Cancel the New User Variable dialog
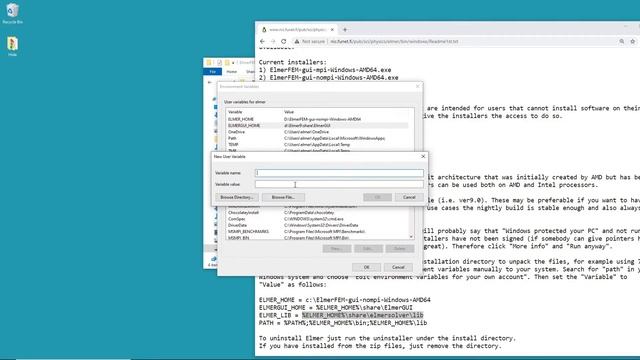The image size is (640, 360). point(409,197)
